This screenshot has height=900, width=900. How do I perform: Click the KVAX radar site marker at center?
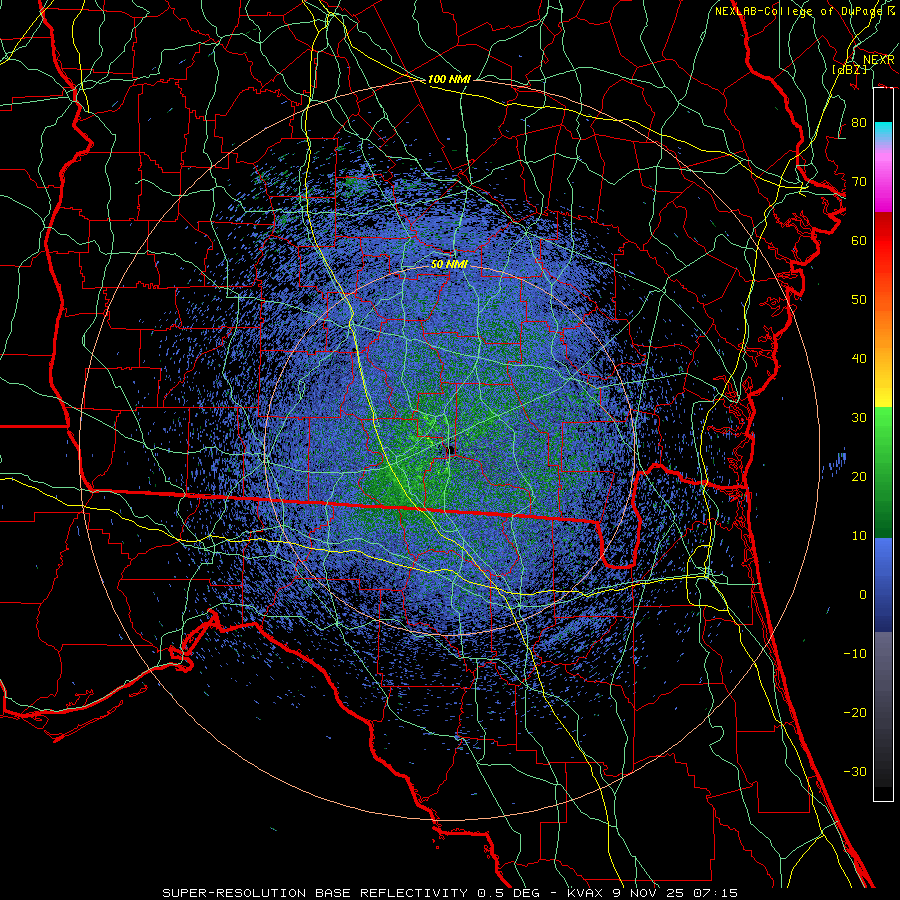(451, 450)
